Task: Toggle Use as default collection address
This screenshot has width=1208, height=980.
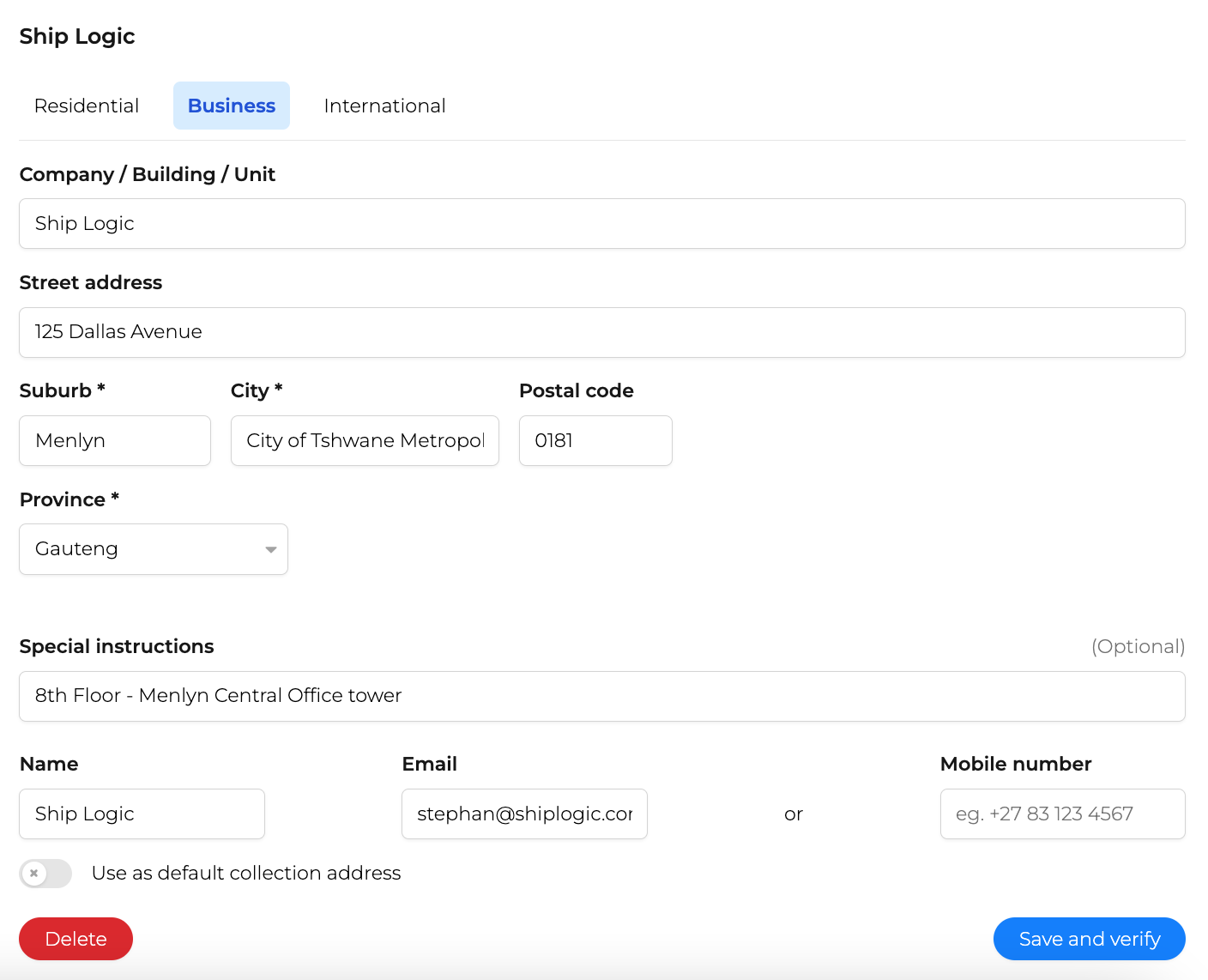Action: click(45, 874)
